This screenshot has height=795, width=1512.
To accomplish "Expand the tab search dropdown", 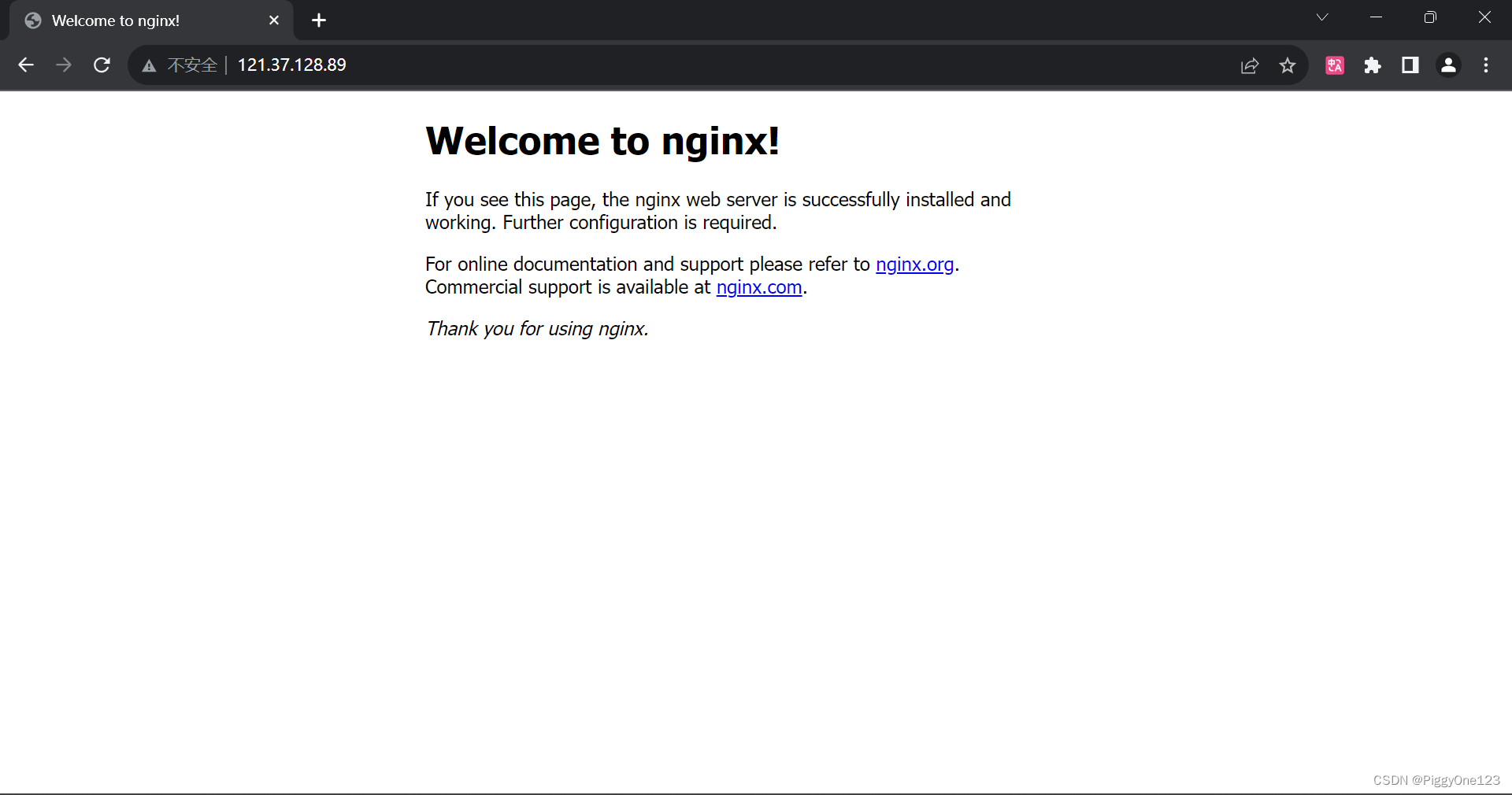I will click(1322, 17).
